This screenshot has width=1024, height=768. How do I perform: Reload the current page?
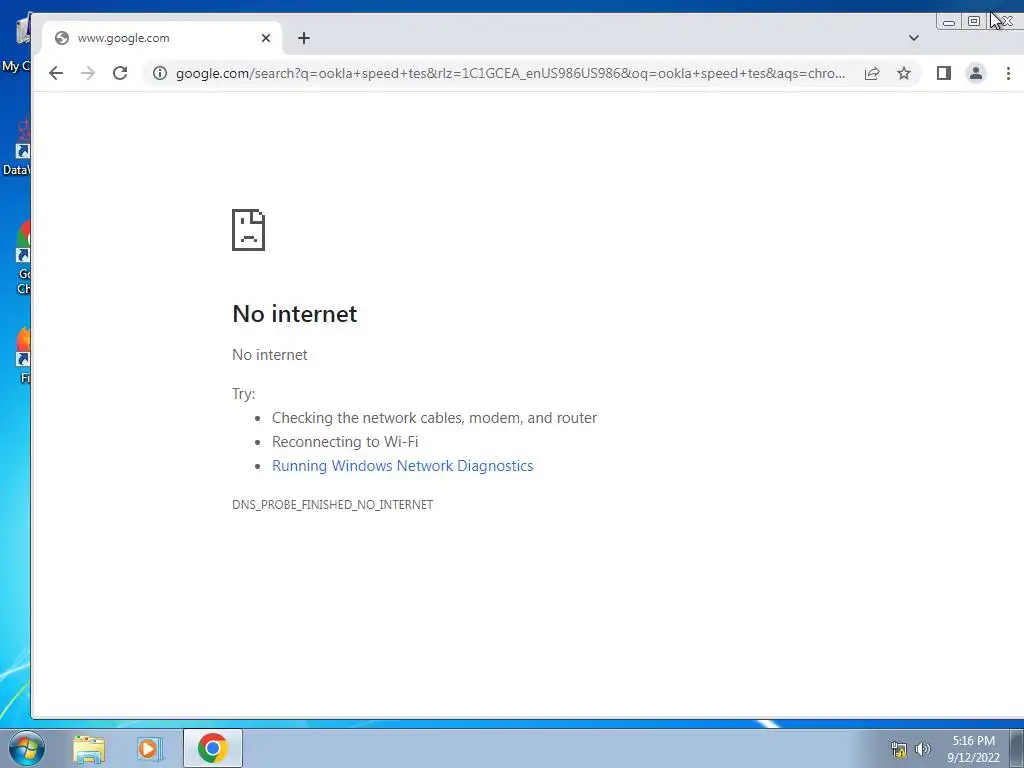tap(120, 73)
